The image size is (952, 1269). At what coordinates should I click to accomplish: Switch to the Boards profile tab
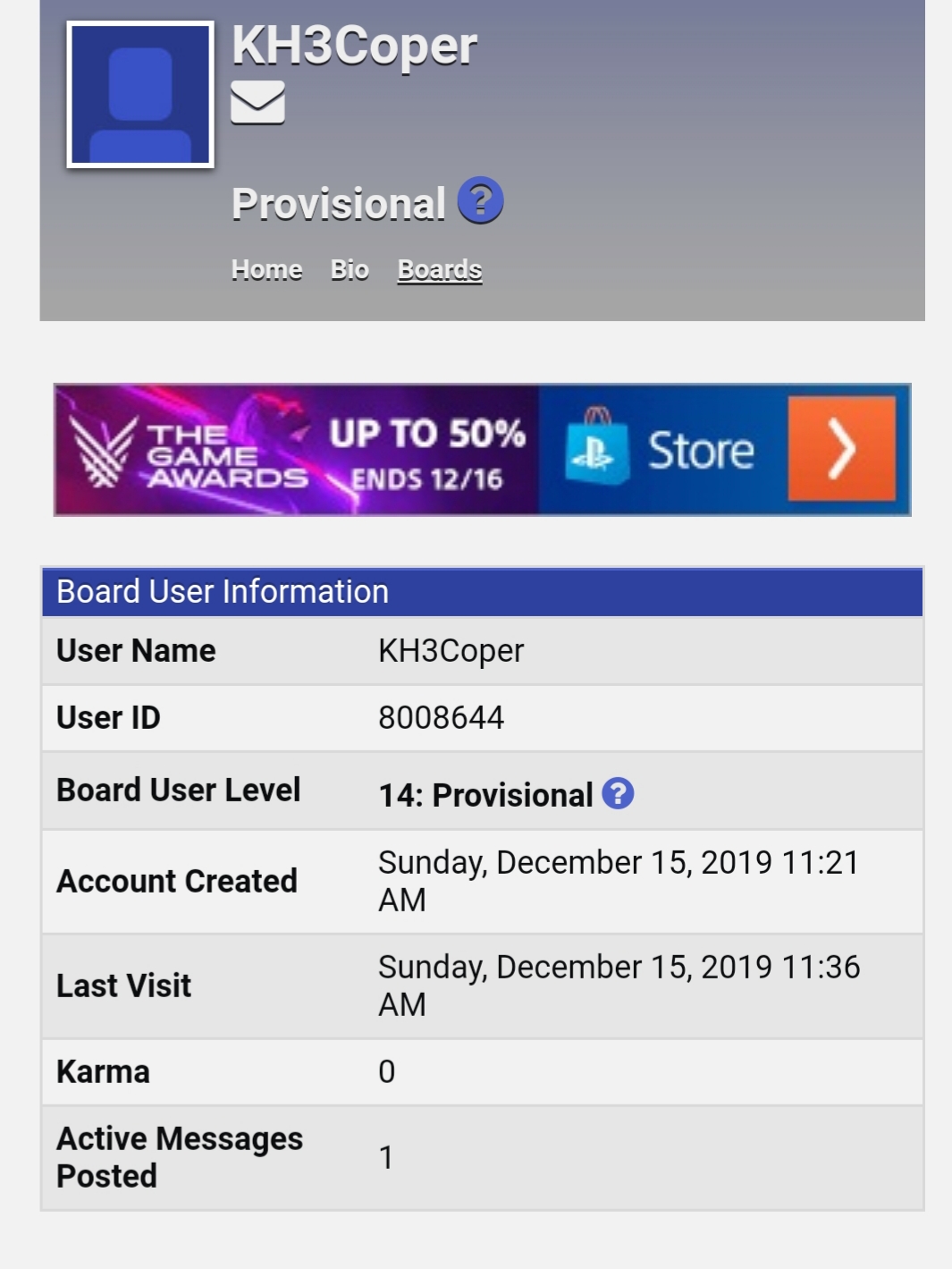point(440,269)
